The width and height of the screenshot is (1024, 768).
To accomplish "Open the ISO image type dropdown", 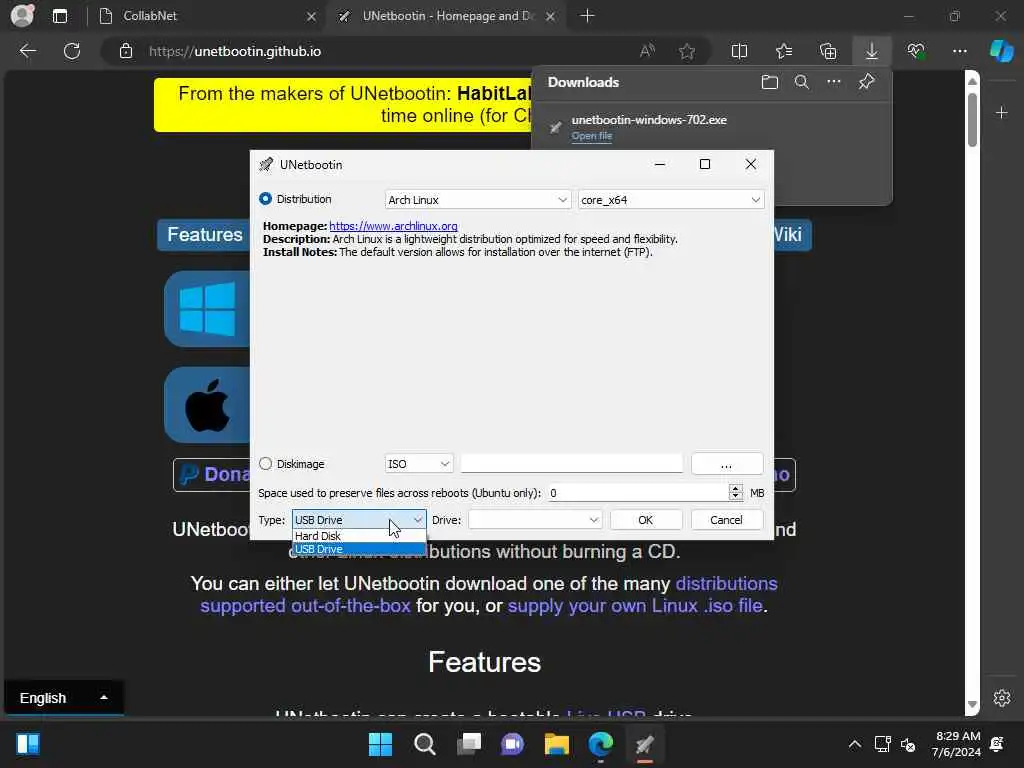I will [x=419, y=464].
